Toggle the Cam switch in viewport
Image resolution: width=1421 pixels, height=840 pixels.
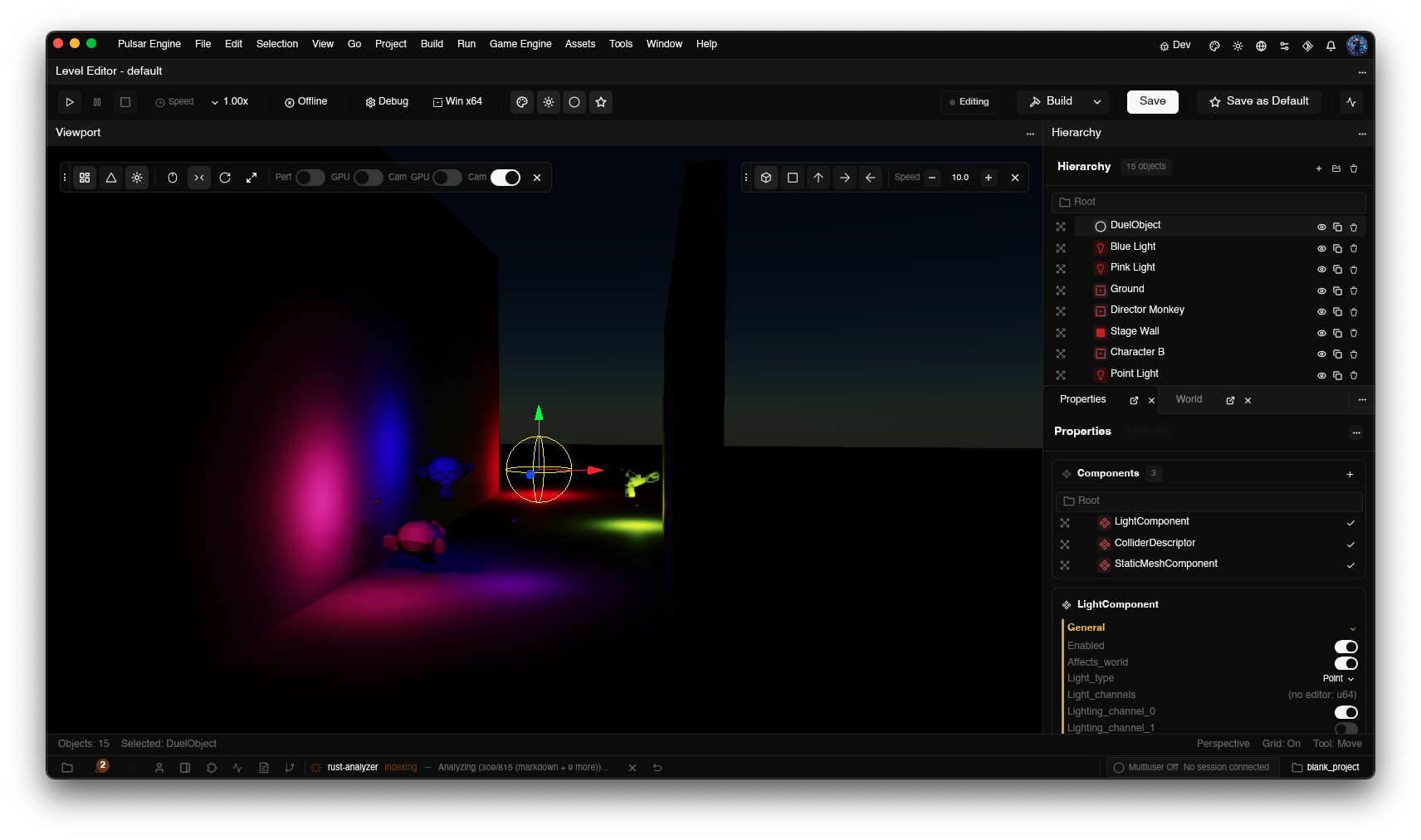click(505, 178)
